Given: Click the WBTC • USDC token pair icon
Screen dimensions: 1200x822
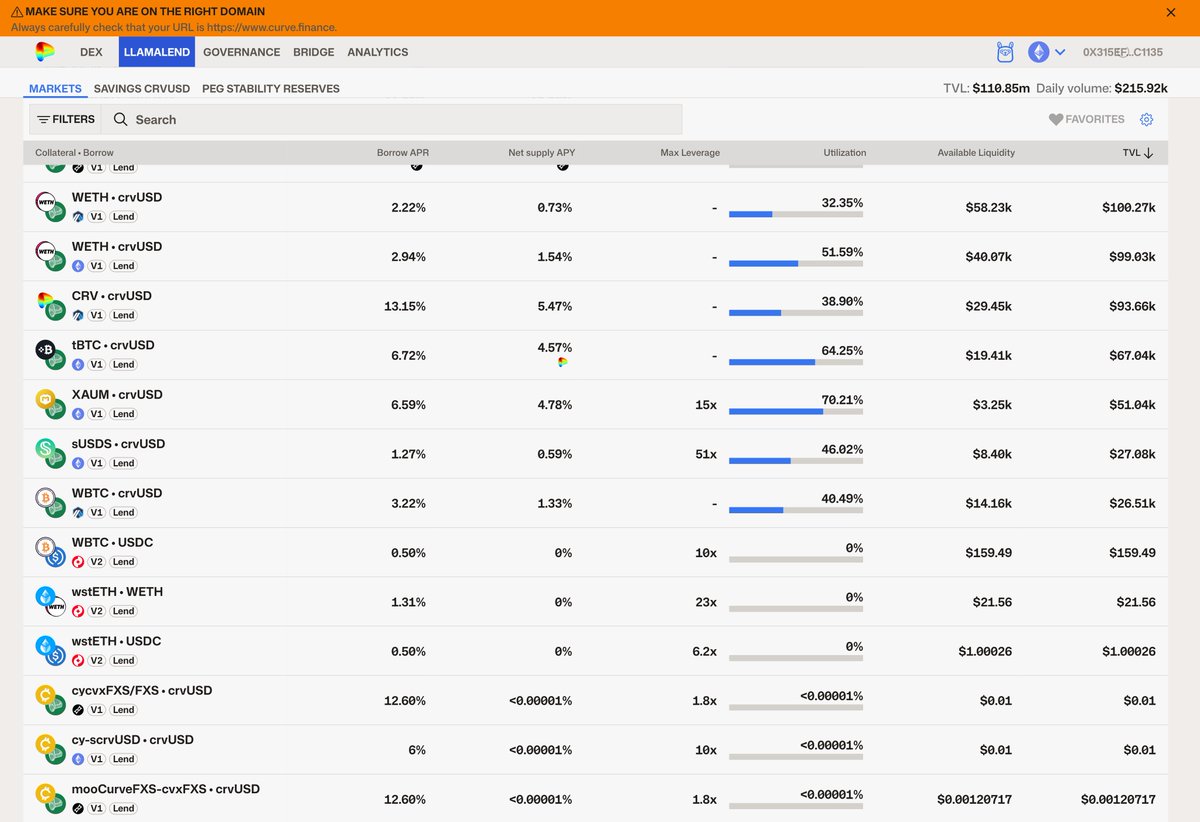Looking at the screenshot, I should (x=50, y=552).
